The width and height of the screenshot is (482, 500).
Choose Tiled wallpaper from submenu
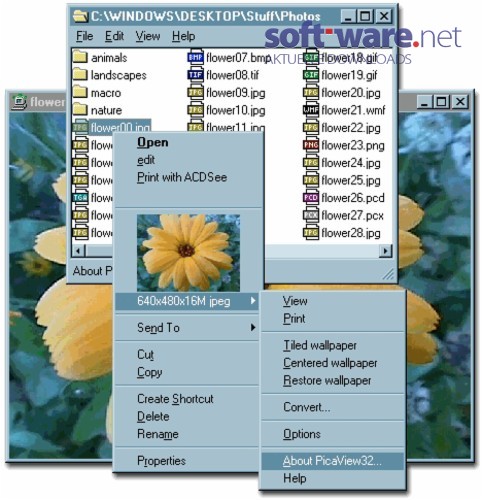pyautogui.click(x=320, y=345)
